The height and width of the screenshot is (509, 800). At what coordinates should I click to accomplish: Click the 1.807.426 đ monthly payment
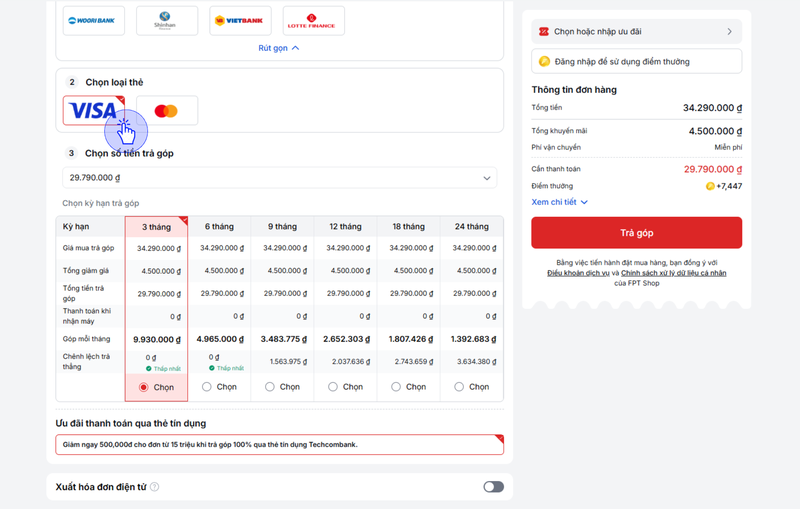[x=410, y=339]
